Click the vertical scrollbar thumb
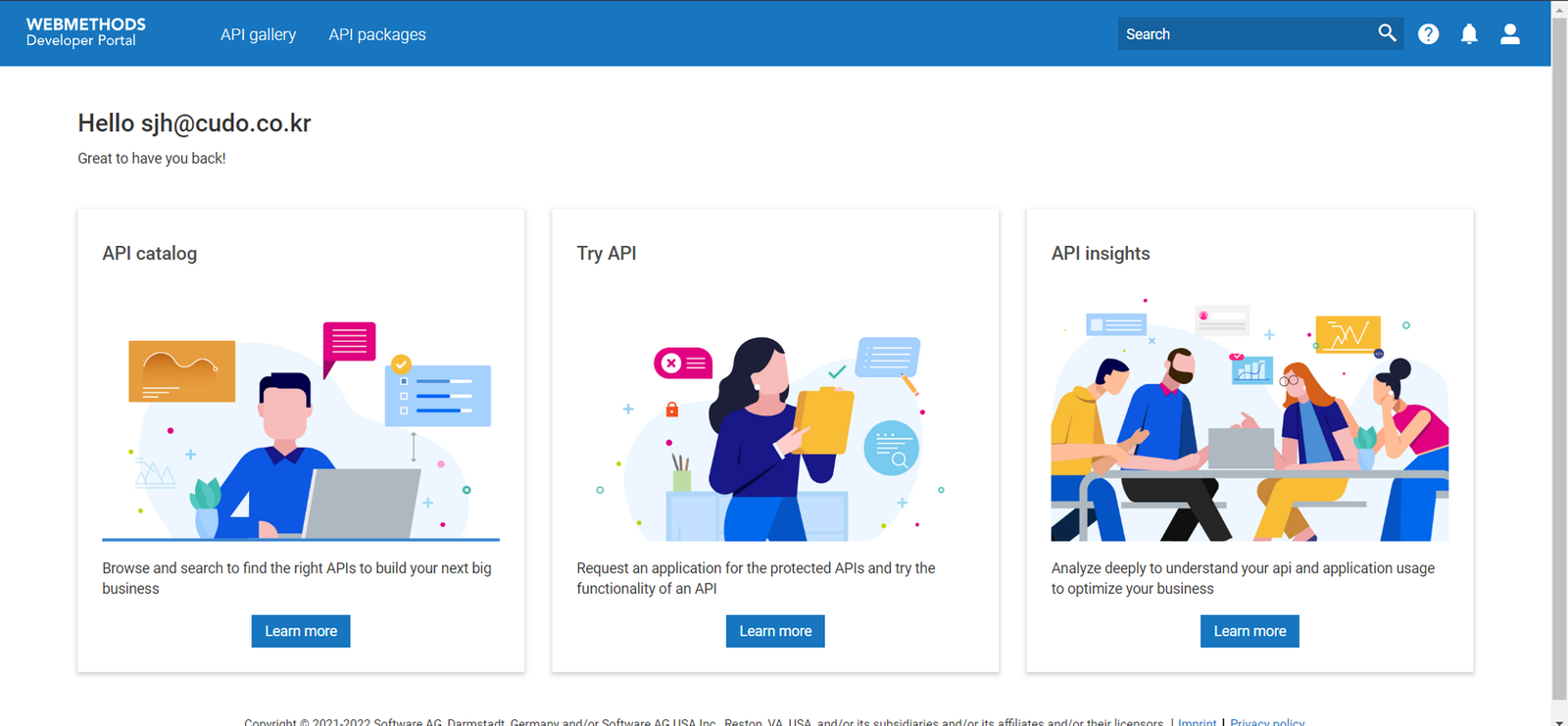Viewport: 1568px width, 726px height. click(x=1559, y=353)
